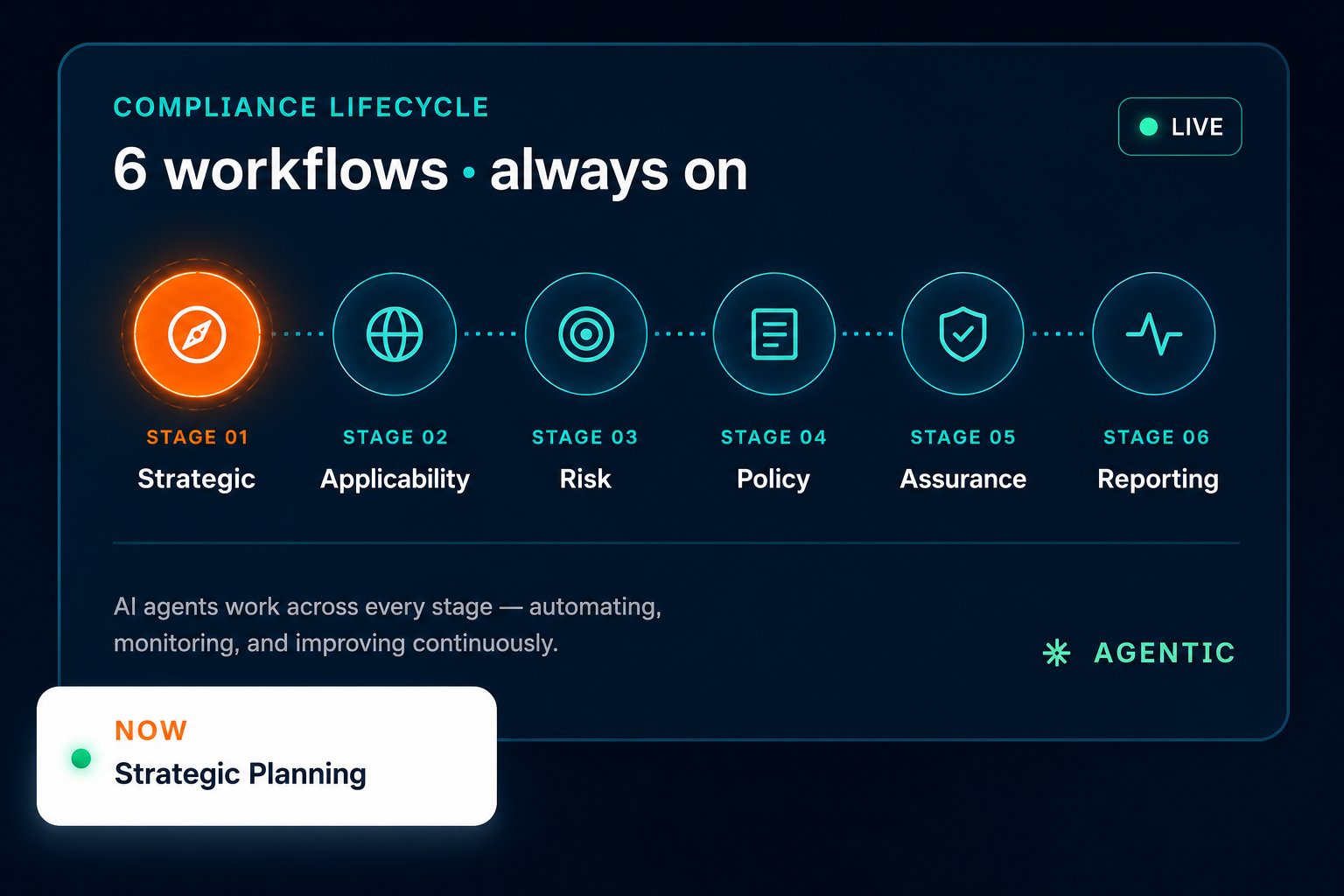Screen dimensions: 1344x896
Task: Select the pulse Reporting stage icon
Action: pos(1154,334)
